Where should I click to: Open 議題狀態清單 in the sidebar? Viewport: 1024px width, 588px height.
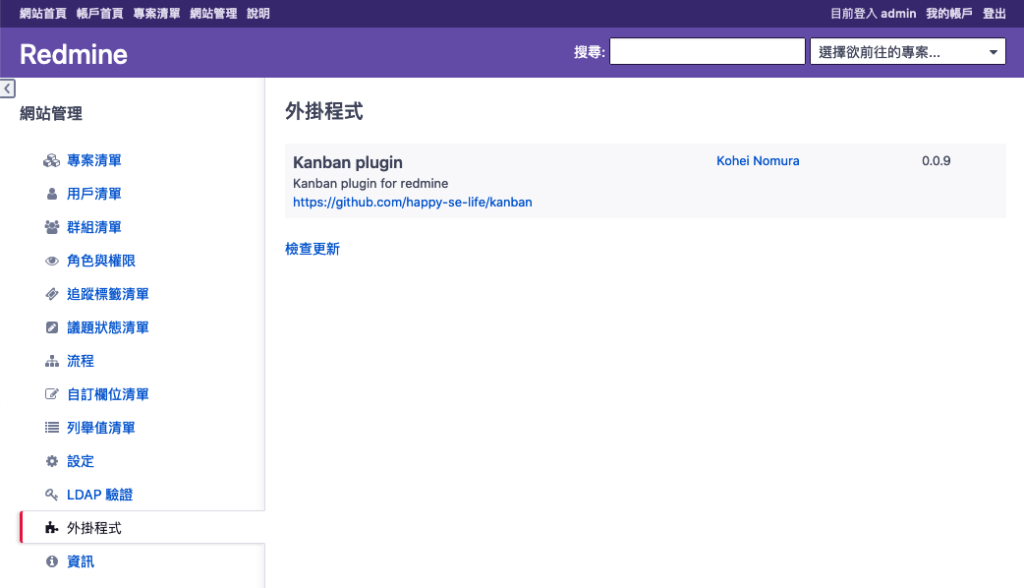108,327
